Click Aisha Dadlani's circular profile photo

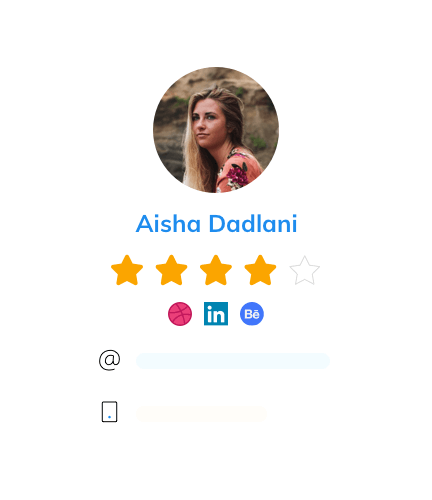[216, 130]
